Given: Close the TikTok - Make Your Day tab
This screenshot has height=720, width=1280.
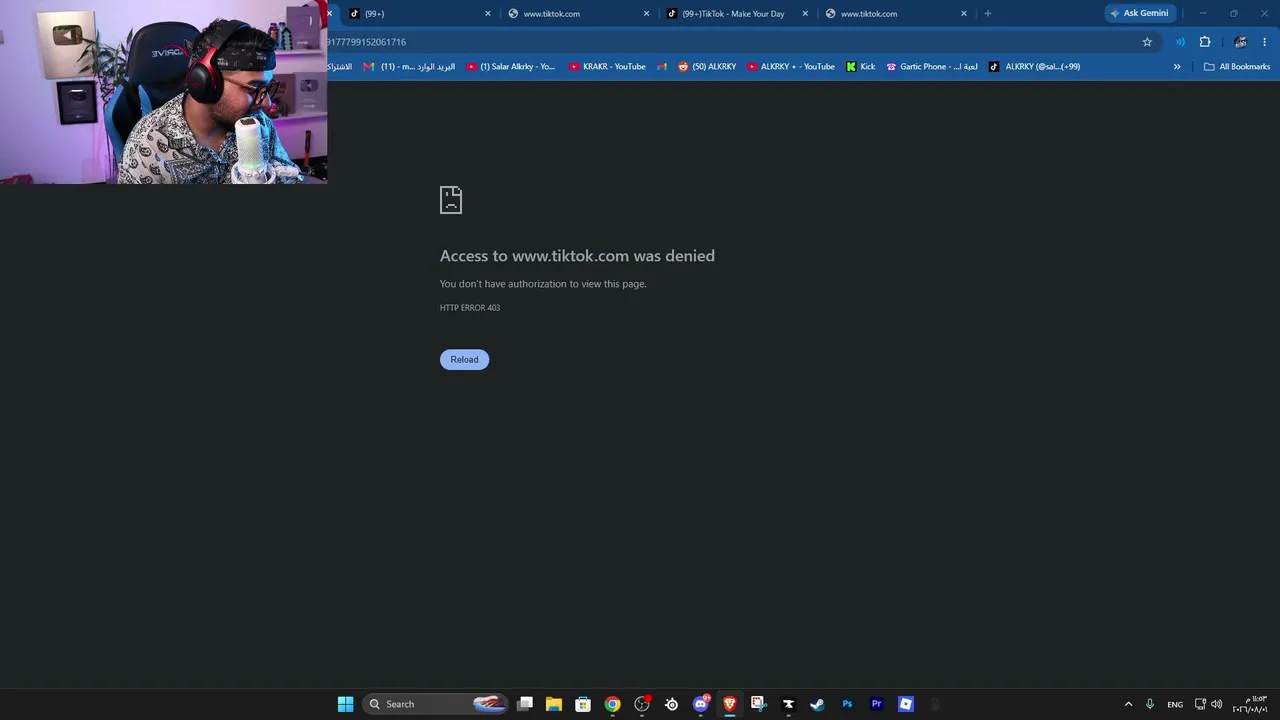Looking at the screenshot, I should pos(805,13).
